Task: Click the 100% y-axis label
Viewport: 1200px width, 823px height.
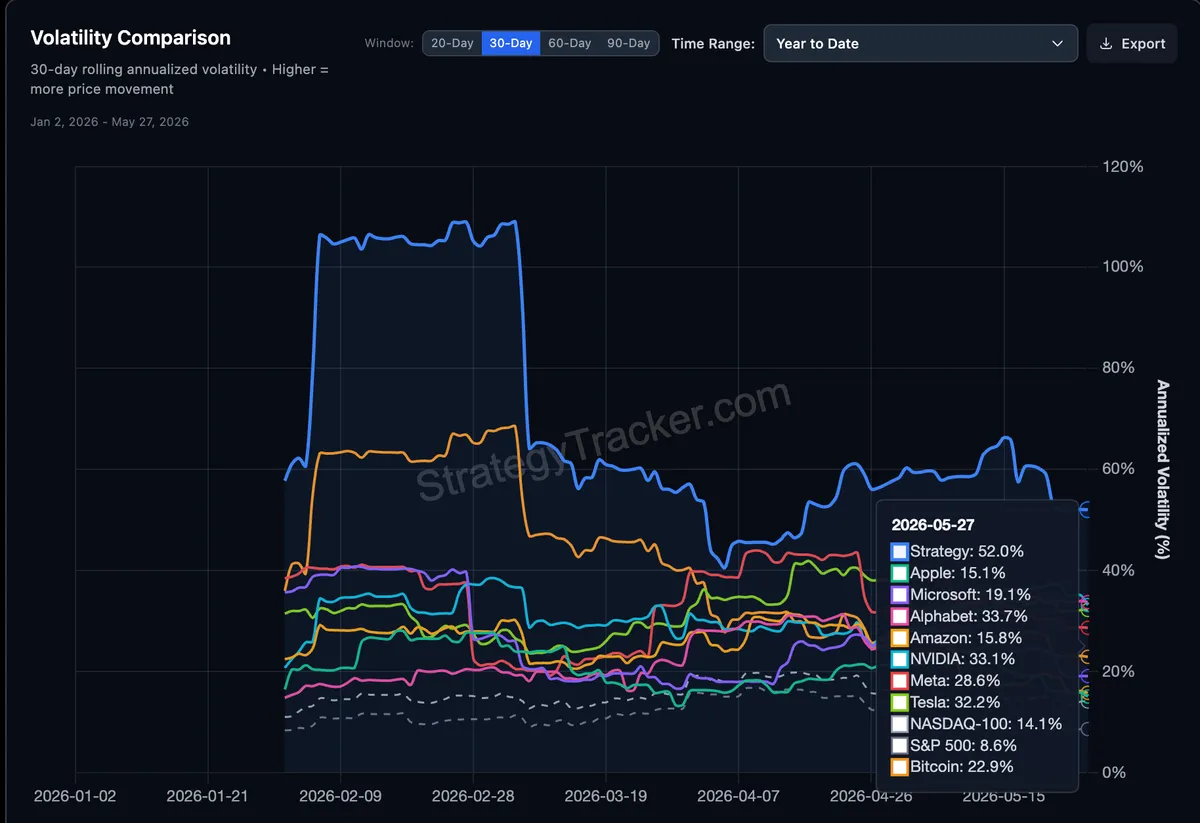Action: click(x=1122, y=267)
